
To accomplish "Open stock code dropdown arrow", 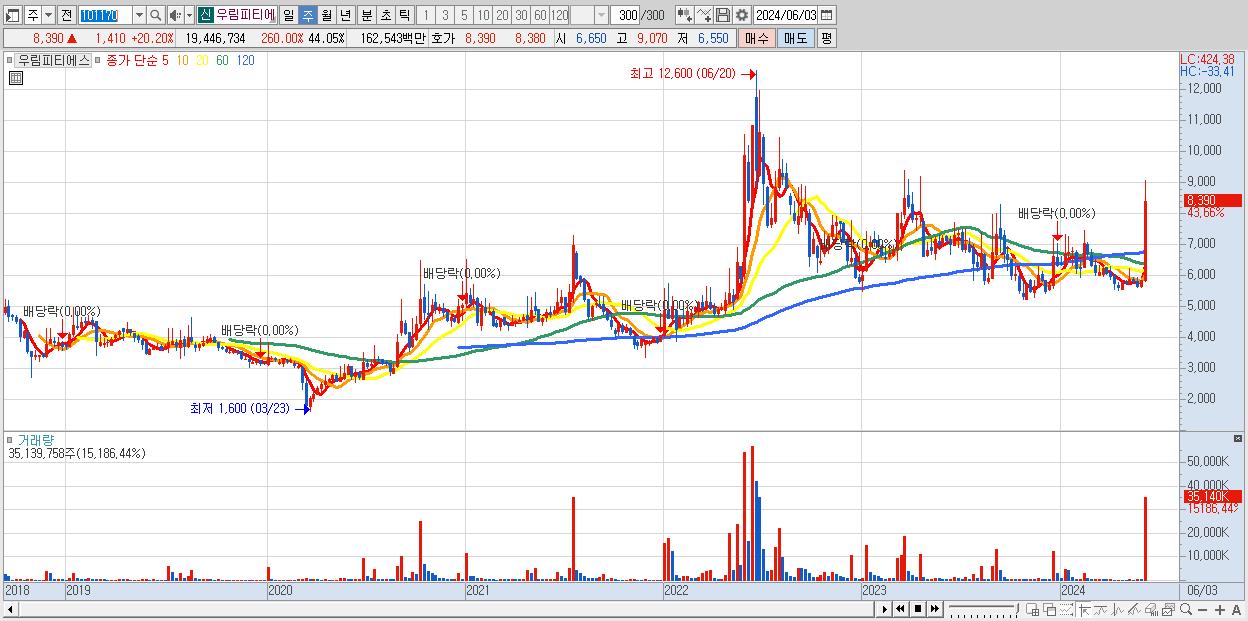I will 139,15.
